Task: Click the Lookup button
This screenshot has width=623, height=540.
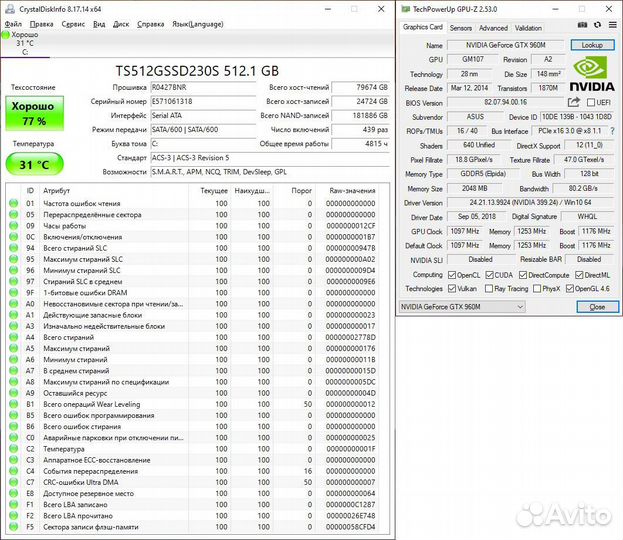Action: [592, 45]
